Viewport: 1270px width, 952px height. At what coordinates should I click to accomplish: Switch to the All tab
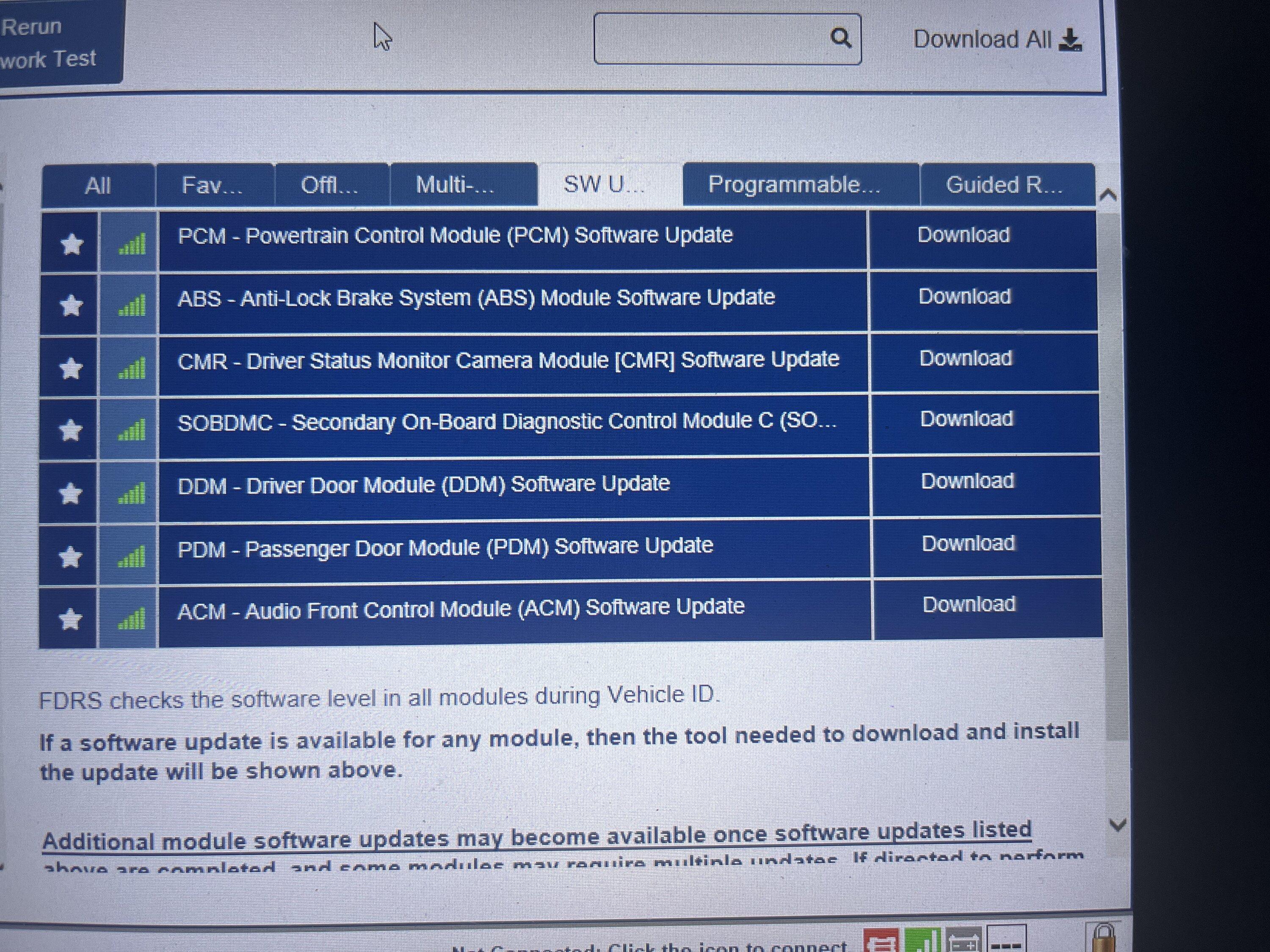98,185
